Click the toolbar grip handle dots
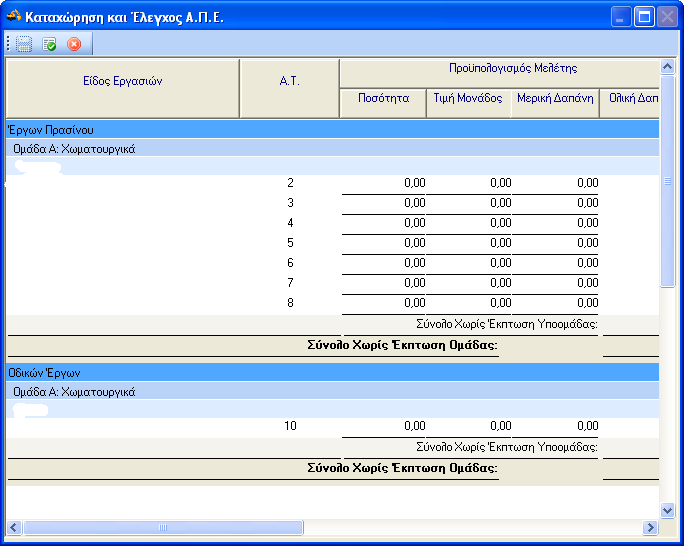The height and width of the screenshot is (546, 684). point(8,44)
